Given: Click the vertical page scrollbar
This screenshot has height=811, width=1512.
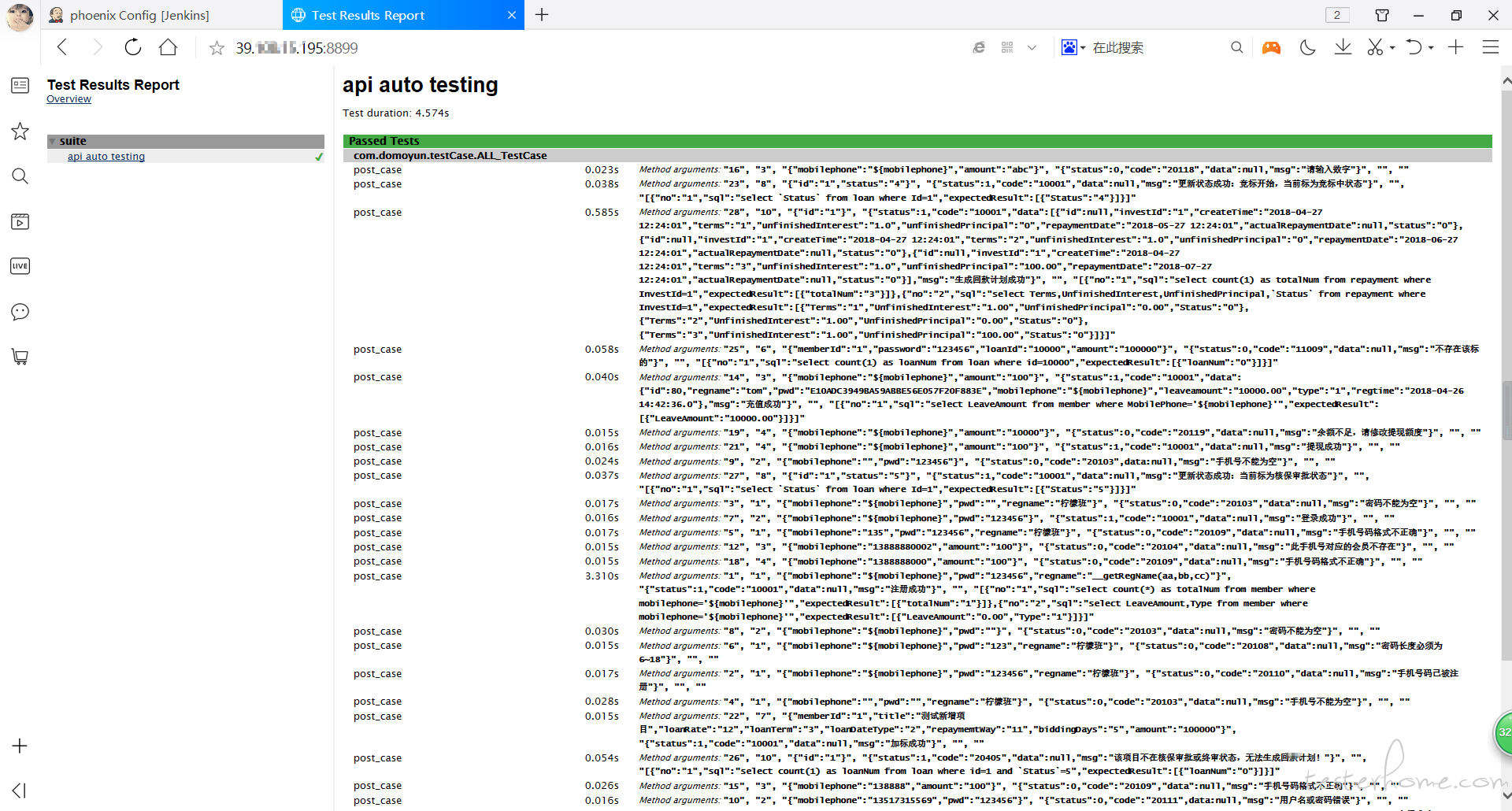Looking at the screenshot, I should coord(1506,409).
